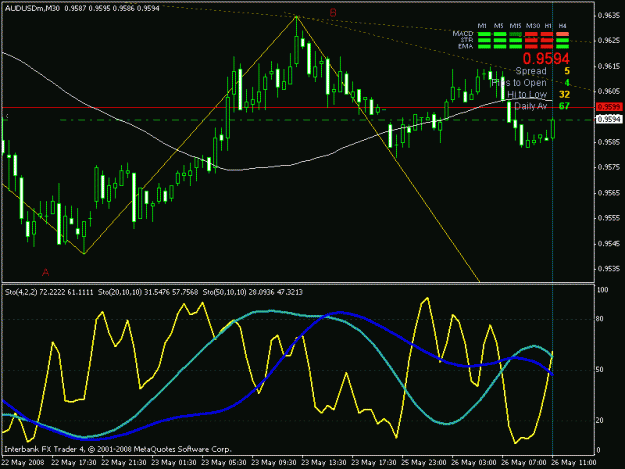
Task: Click the '26 May 11:00' time axis label
Action: click(x=574, y=463)
